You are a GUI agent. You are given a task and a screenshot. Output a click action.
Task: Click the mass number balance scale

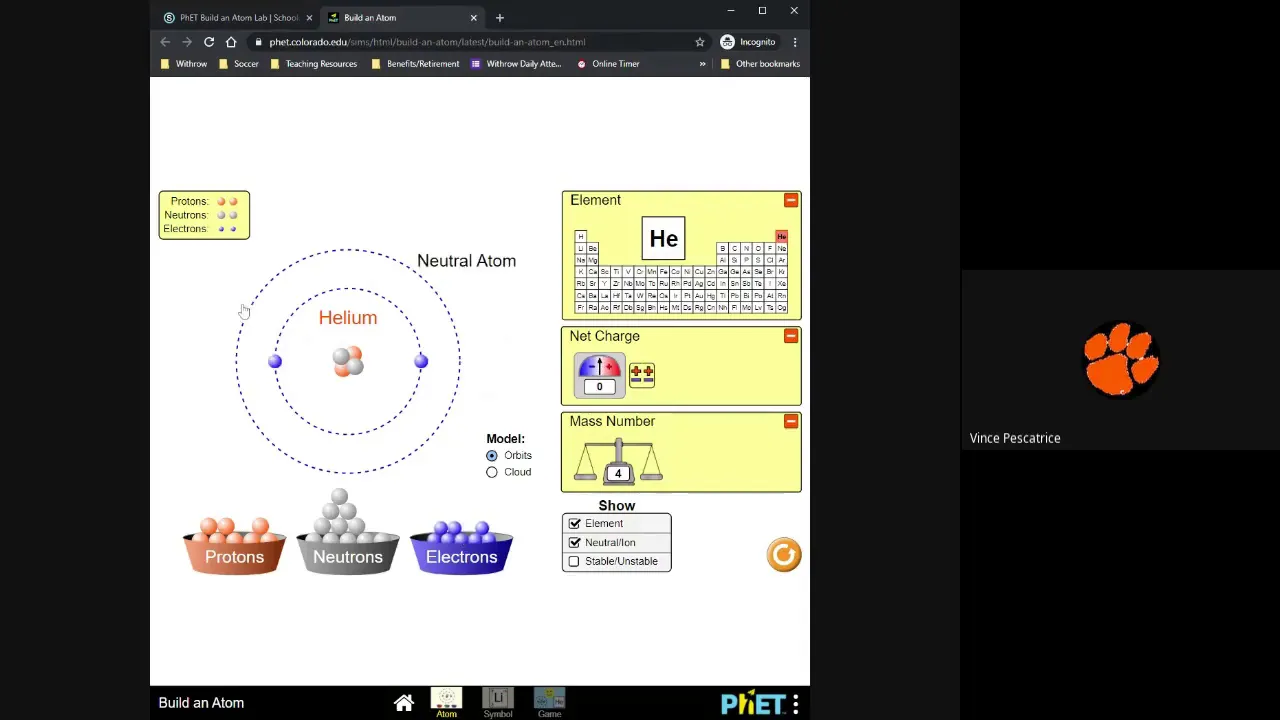[618, 463]
